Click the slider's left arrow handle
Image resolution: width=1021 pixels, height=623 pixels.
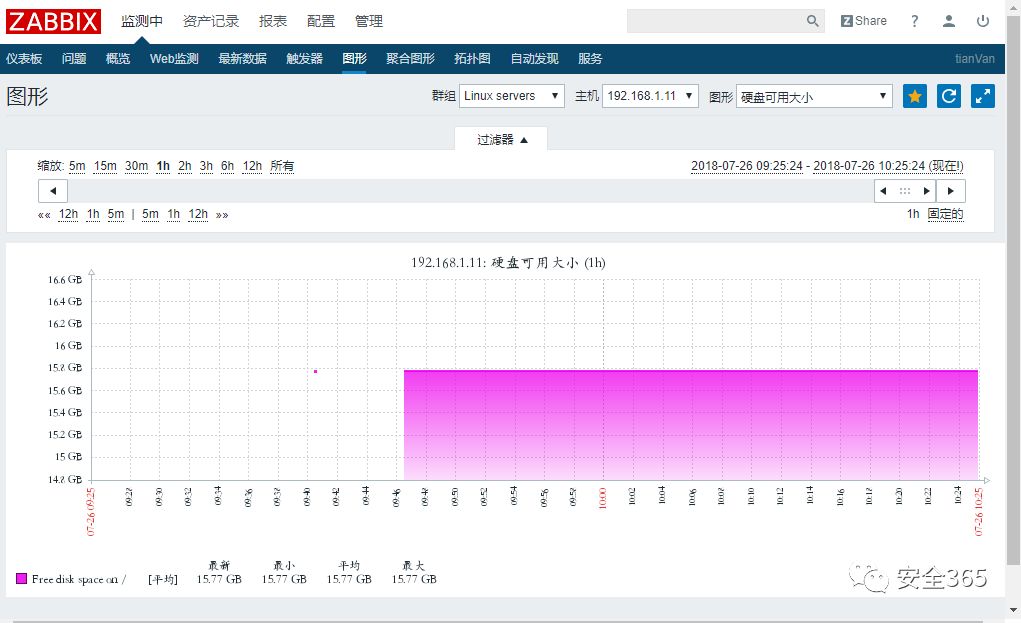pyautogui.click(x=883, y=191)
